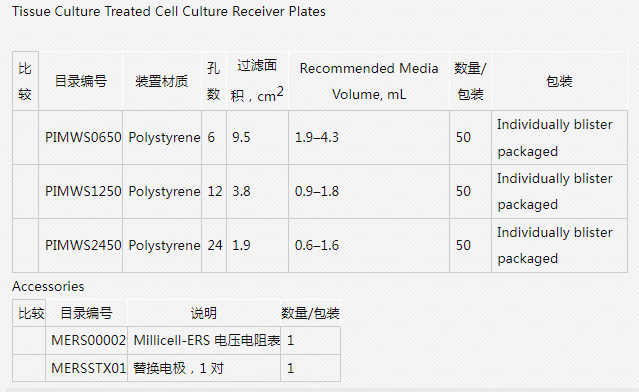The width and height of the screenshot is (639, 392).
Task: Click the 替换电极, 1 对 description
Action: (x=178, y=368)
